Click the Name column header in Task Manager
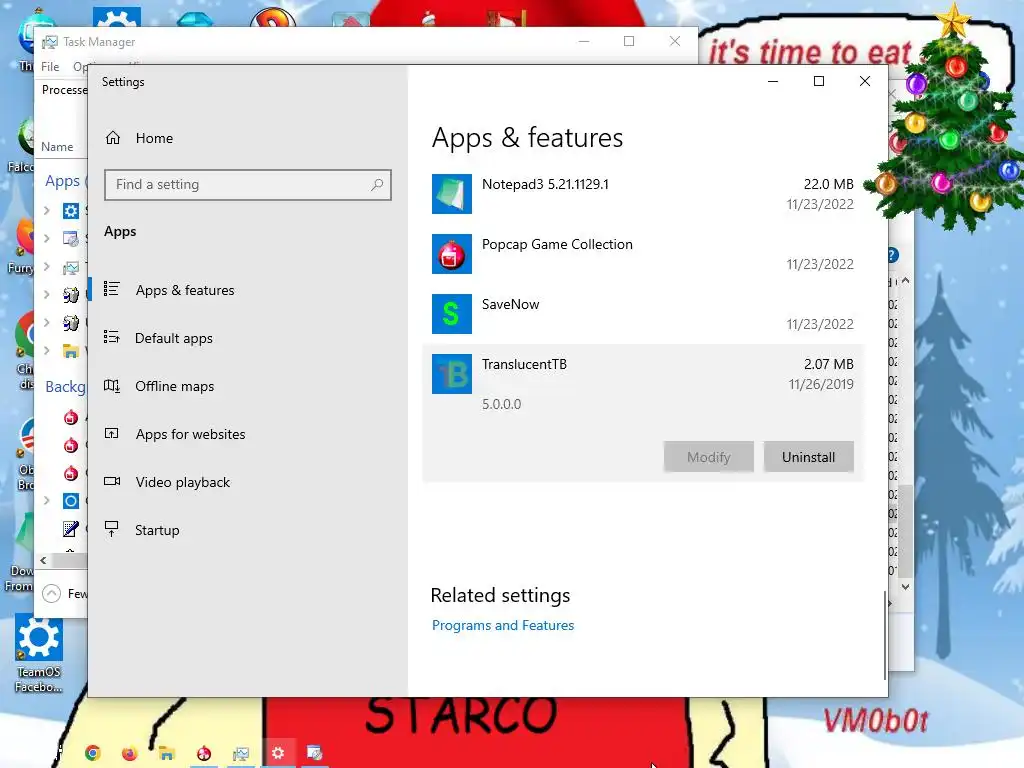This screenshot has height=768, width=1024. [57, 147]
